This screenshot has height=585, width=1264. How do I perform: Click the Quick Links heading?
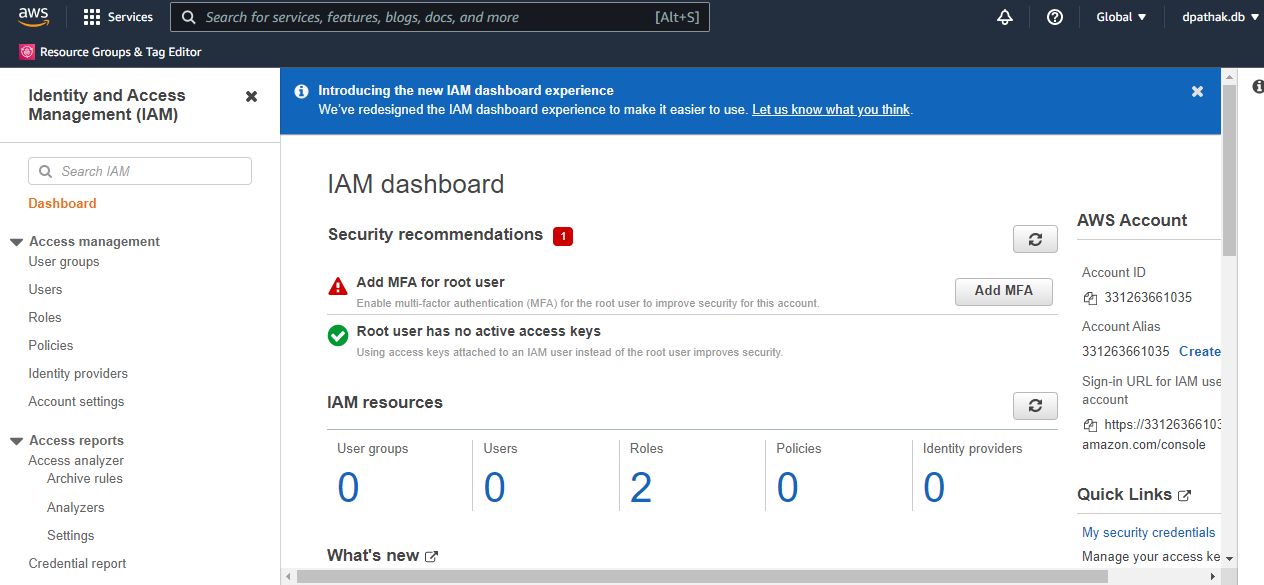pos(1124,495)
